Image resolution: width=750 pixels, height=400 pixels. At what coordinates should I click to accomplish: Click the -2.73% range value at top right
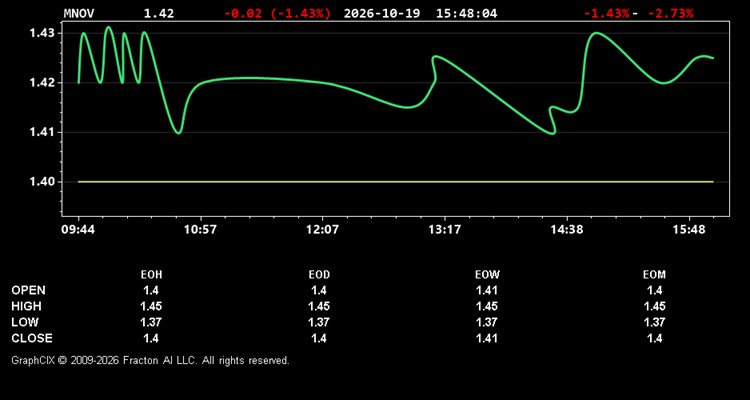pos(670,13)
